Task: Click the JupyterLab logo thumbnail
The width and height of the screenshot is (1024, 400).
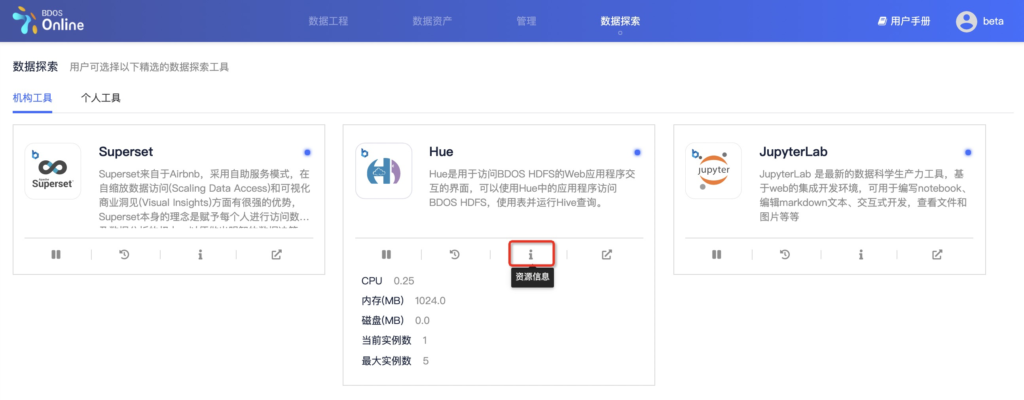Action: click(713, 171)
